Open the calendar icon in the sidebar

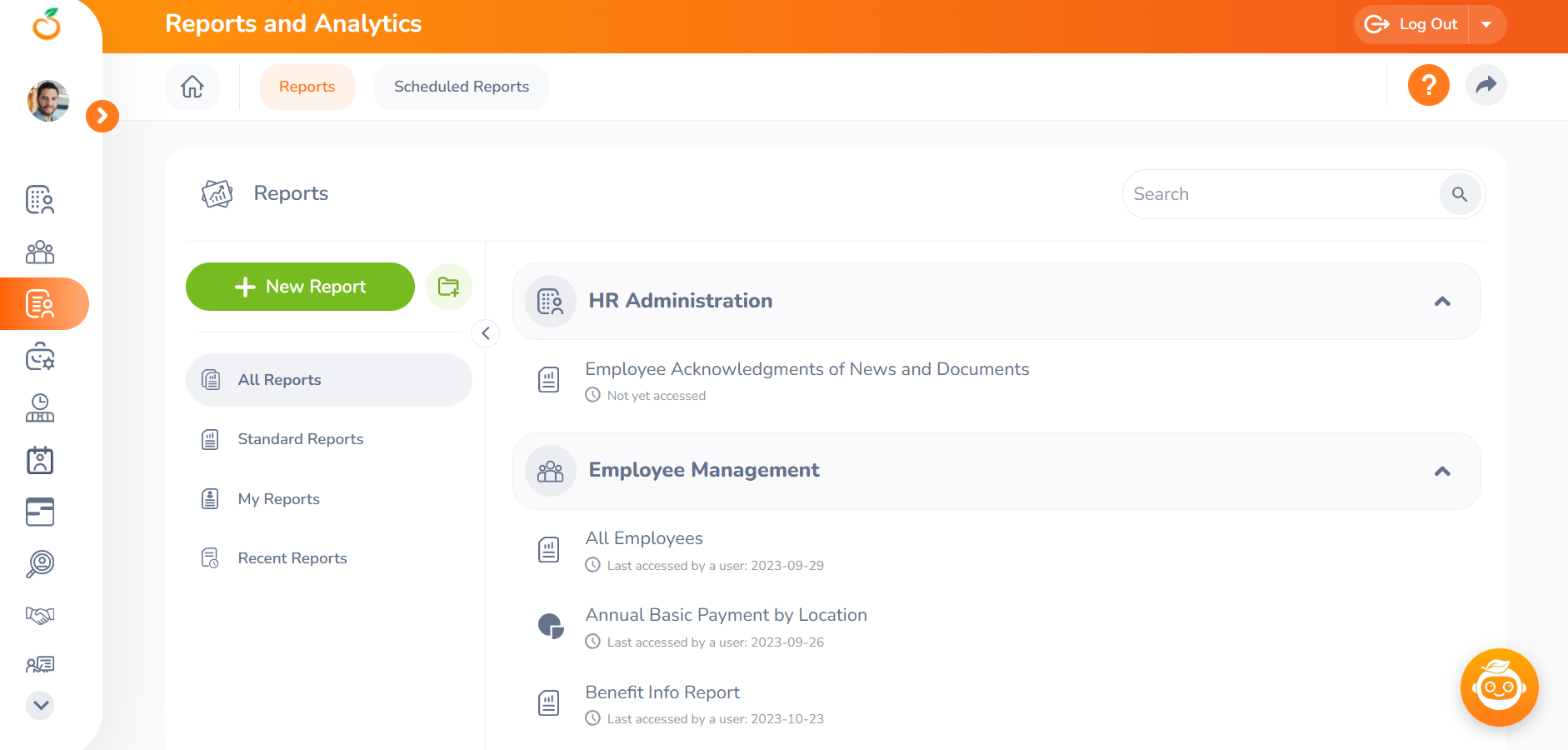click(40, 460)
